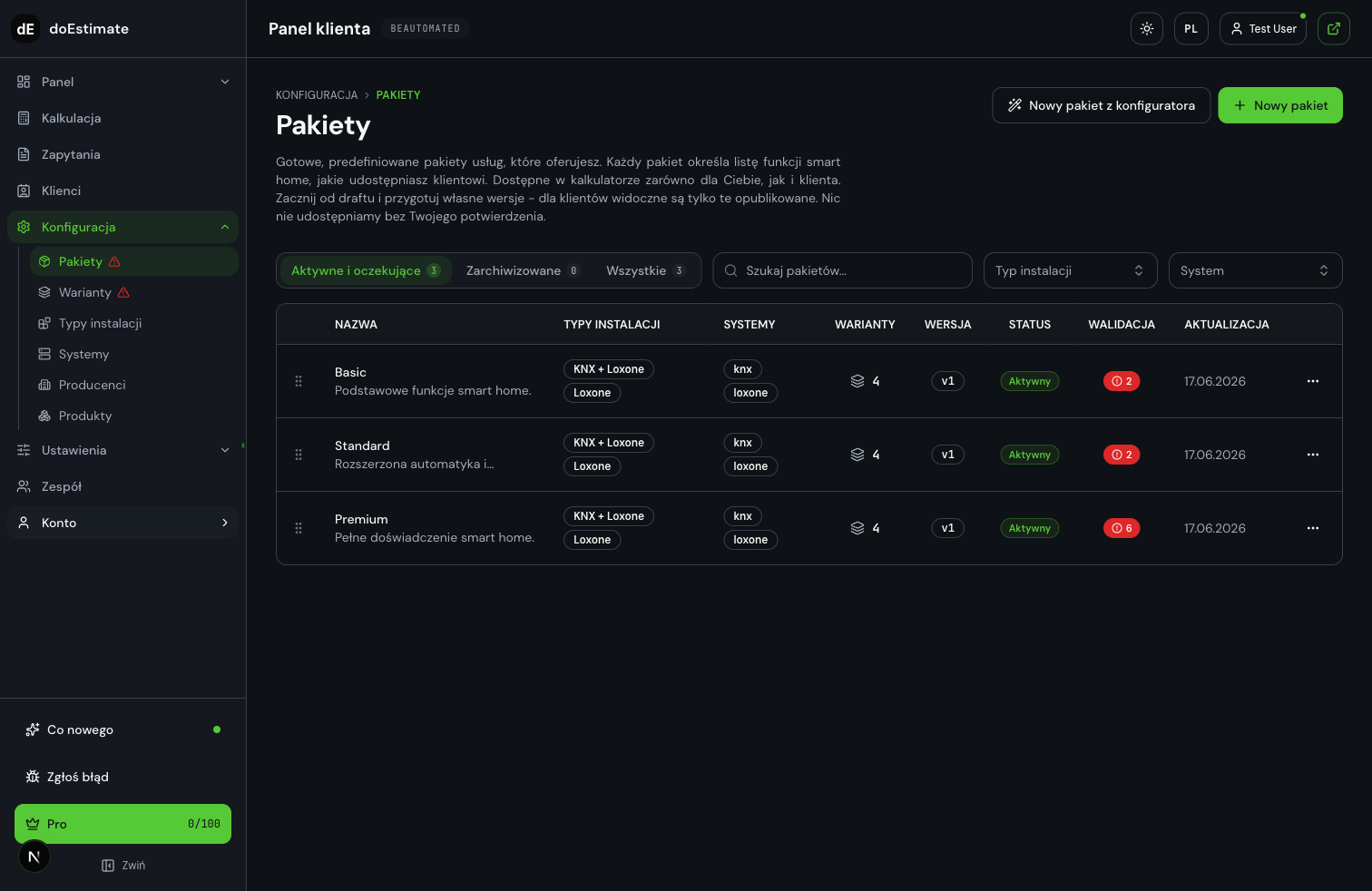Image resolution: width=1372 pixels, height=891 pixels.
Task: Click the validation error badge for Premium
Action: pos(1122,528)
